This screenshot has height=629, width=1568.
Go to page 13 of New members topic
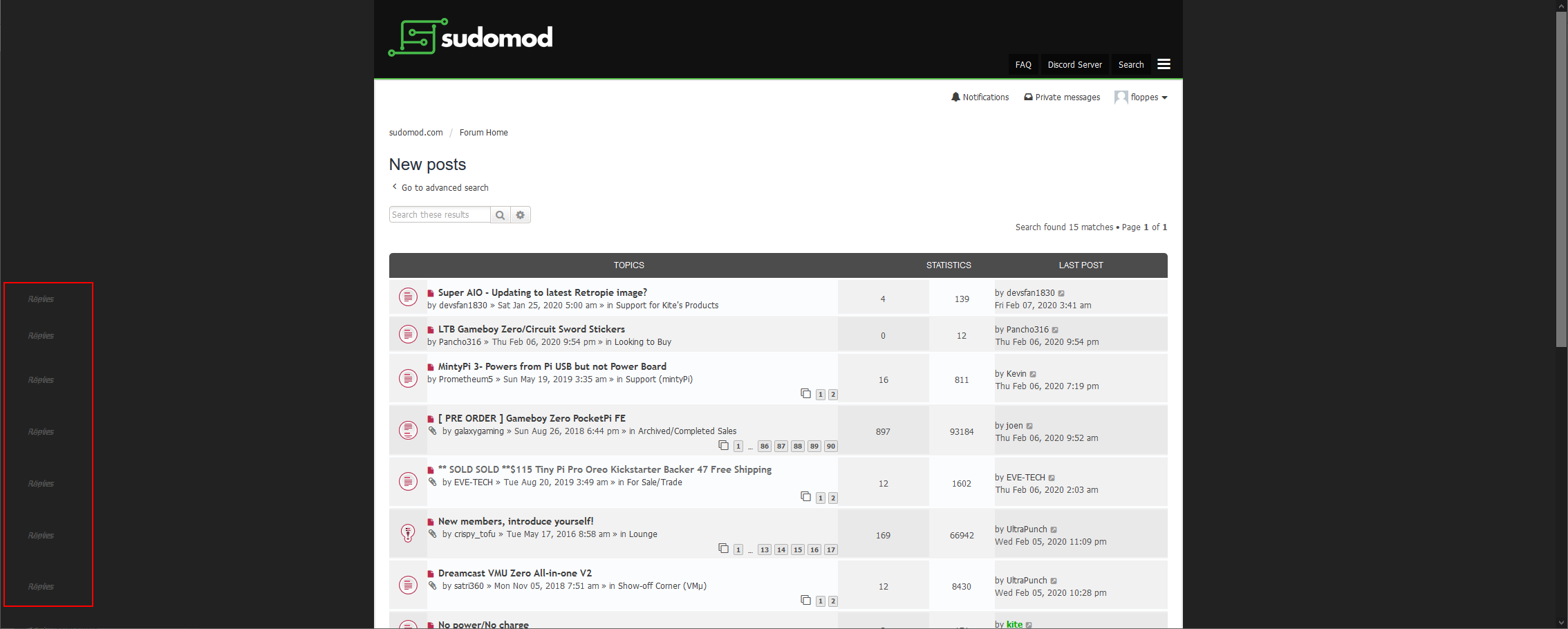(765, 550)
